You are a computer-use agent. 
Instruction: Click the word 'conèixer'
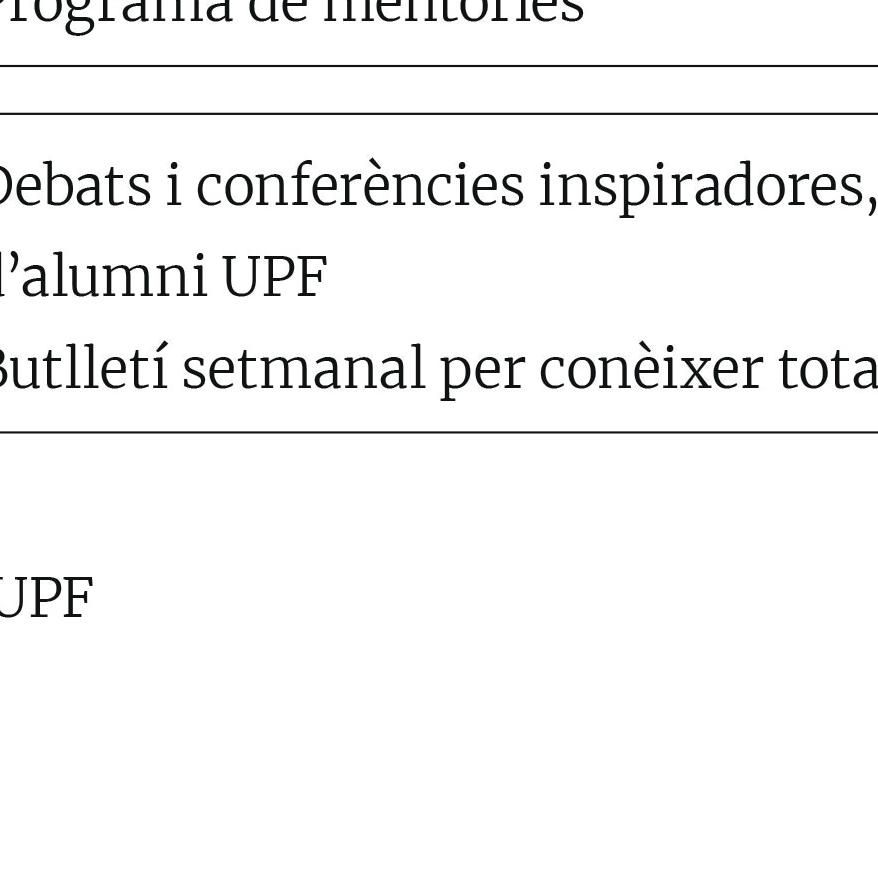coord(651,367)
